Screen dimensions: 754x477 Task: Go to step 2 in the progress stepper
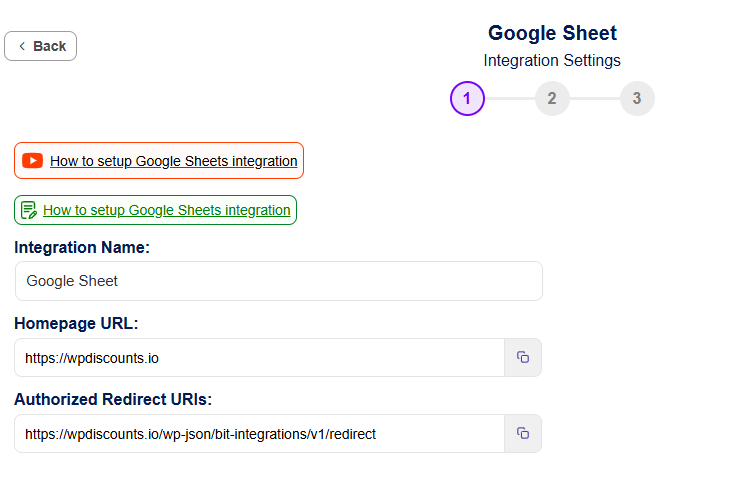(x=552, y=99)
